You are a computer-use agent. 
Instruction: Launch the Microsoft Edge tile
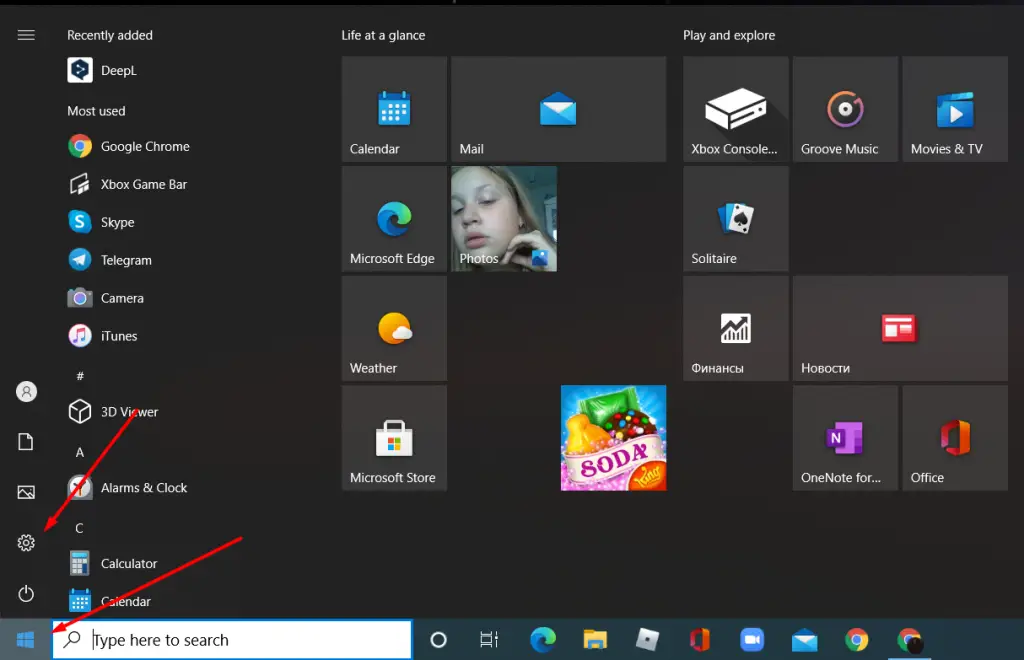tap(394, 219)
